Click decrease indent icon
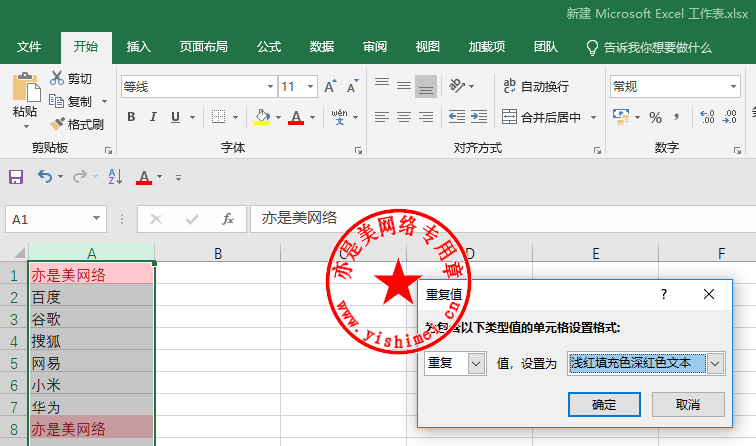The image size is (756, 446). click(457, 117)
